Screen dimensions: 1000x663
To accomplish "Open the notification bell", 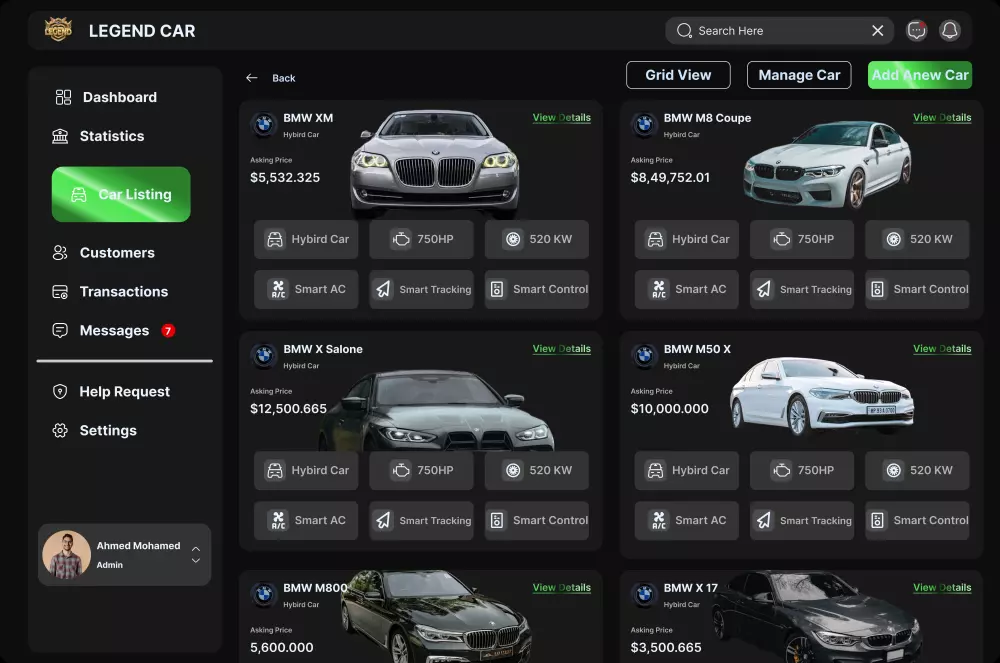I will point(950,30).
